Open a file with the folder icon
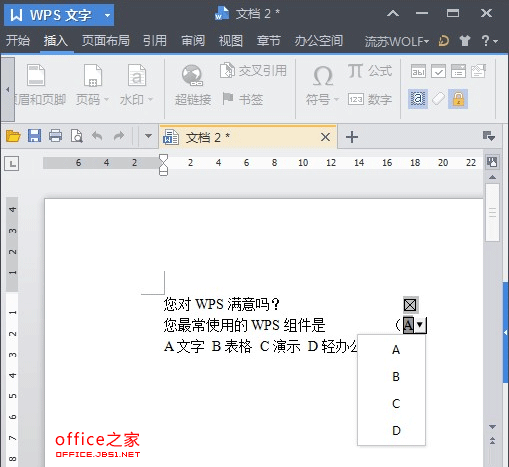Viewport: 509px width, 467px height. coord(13,136)
